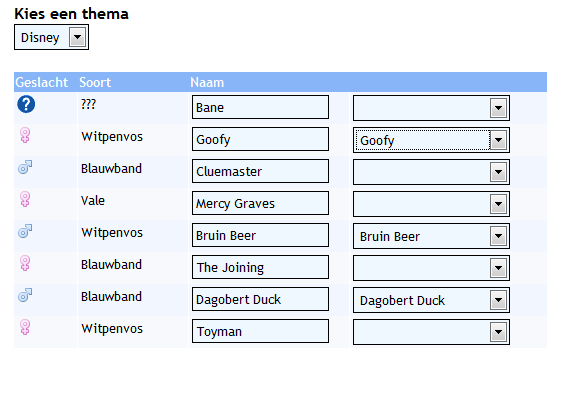Open the empty dropdown next to Toyman

(431, 332)
